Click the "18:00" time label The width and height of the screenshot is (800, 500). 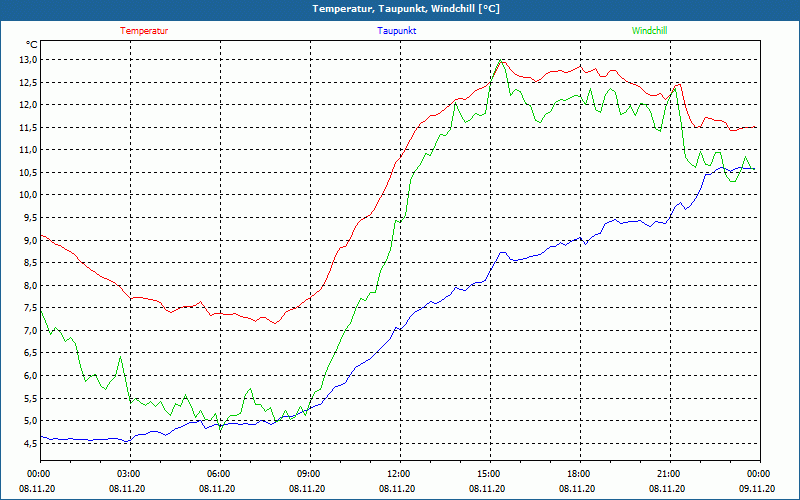[580, 474]
